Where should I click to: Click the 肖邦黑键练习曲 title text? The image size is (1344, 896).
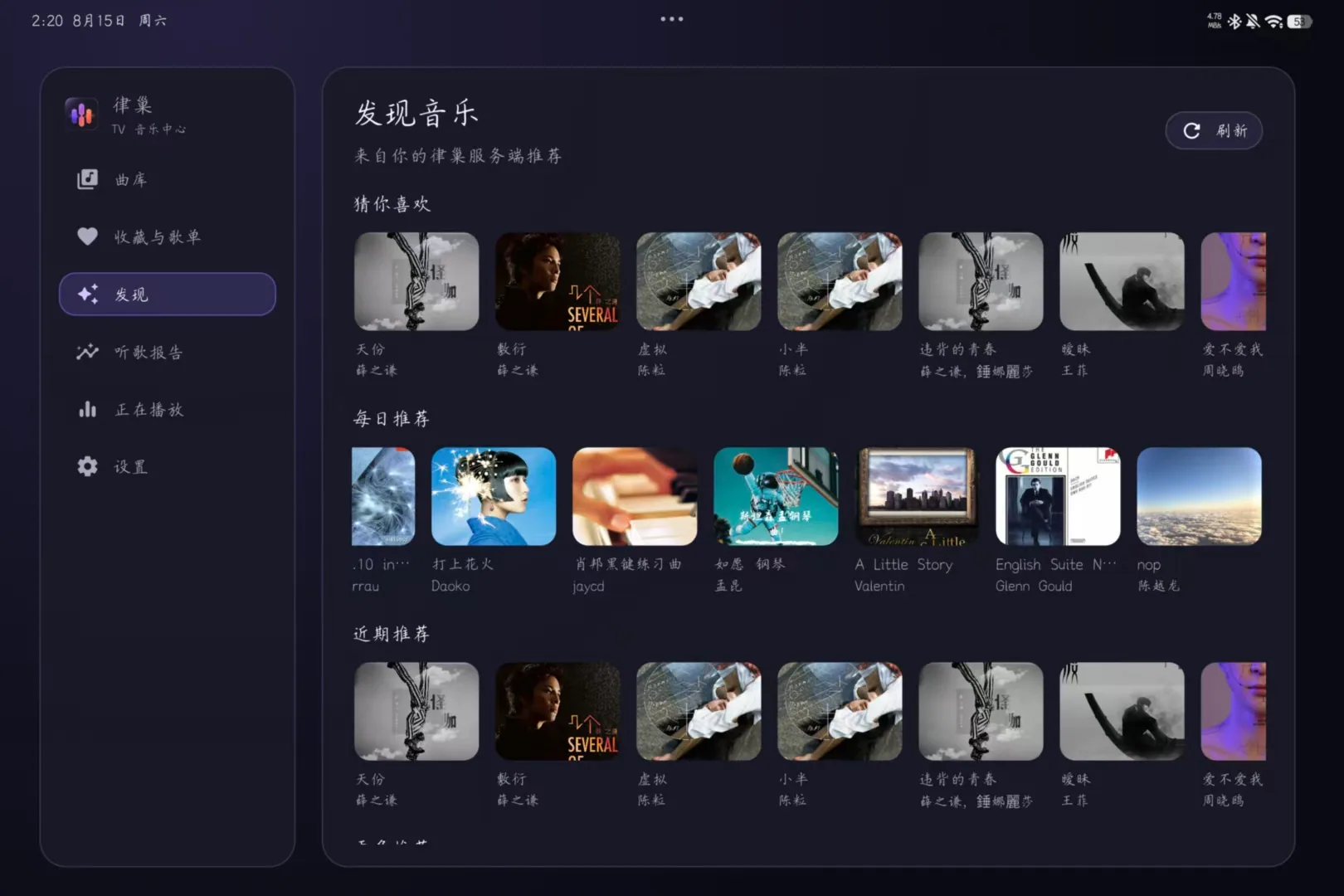point(628,564)
